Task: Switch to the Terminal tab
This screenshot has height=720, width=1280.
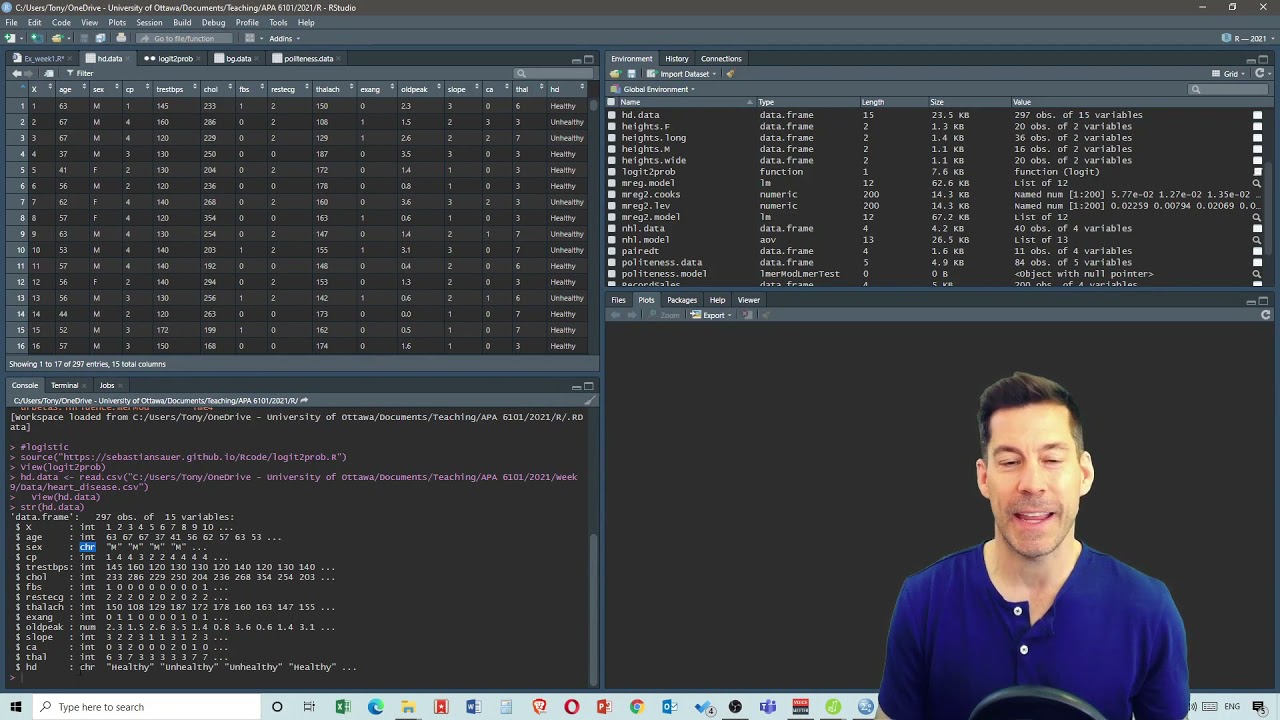Action: (x=64, y=386)
